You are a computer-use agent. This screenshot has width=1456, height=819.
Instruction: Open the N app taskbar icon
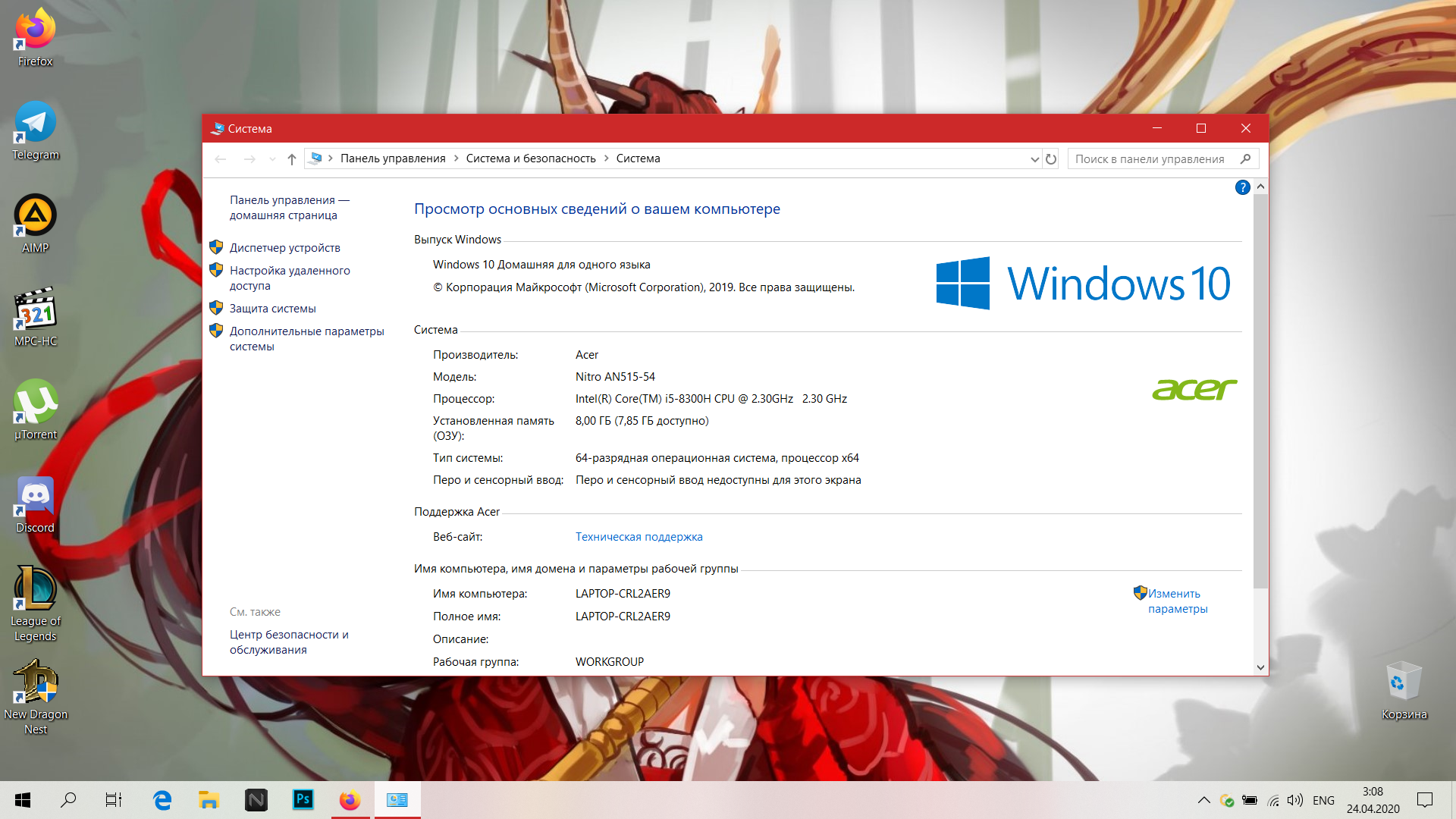pyautogui.click(x=256, y=800)
